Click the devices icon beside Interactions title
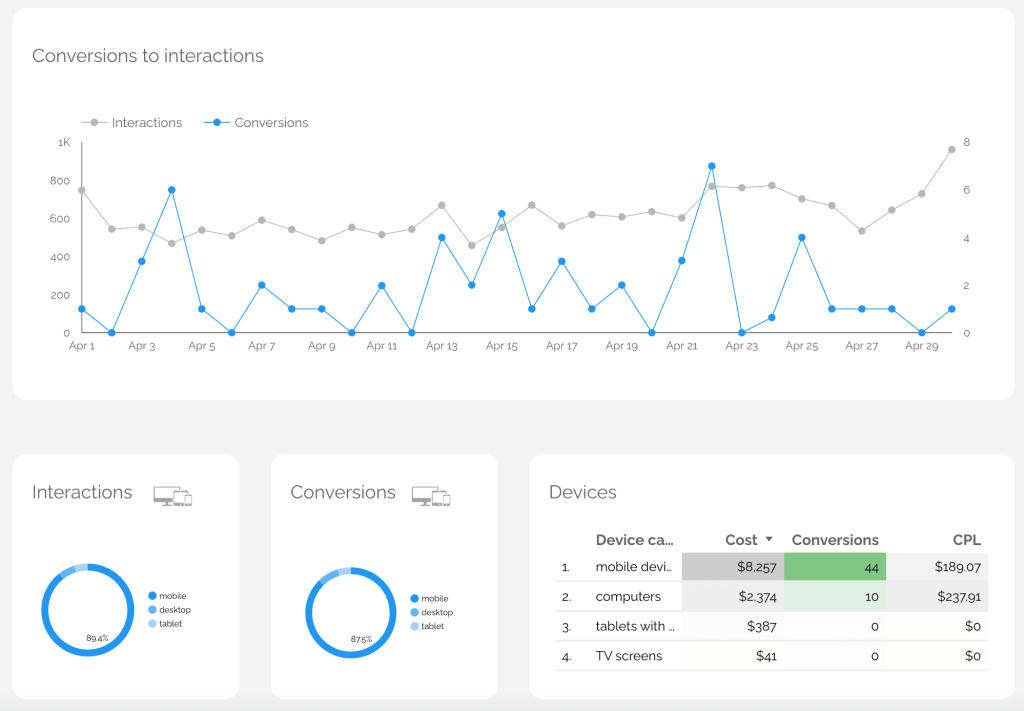 point(172,496)
